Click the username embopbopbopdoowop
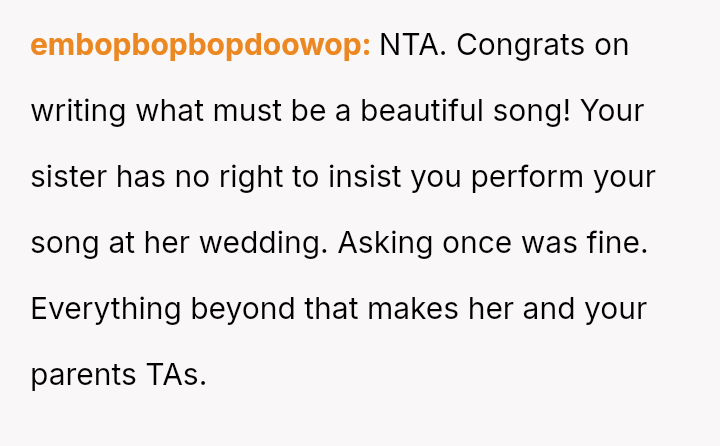Image resolution: width=720 pixels, height=446 pixels. coord(200,46)
